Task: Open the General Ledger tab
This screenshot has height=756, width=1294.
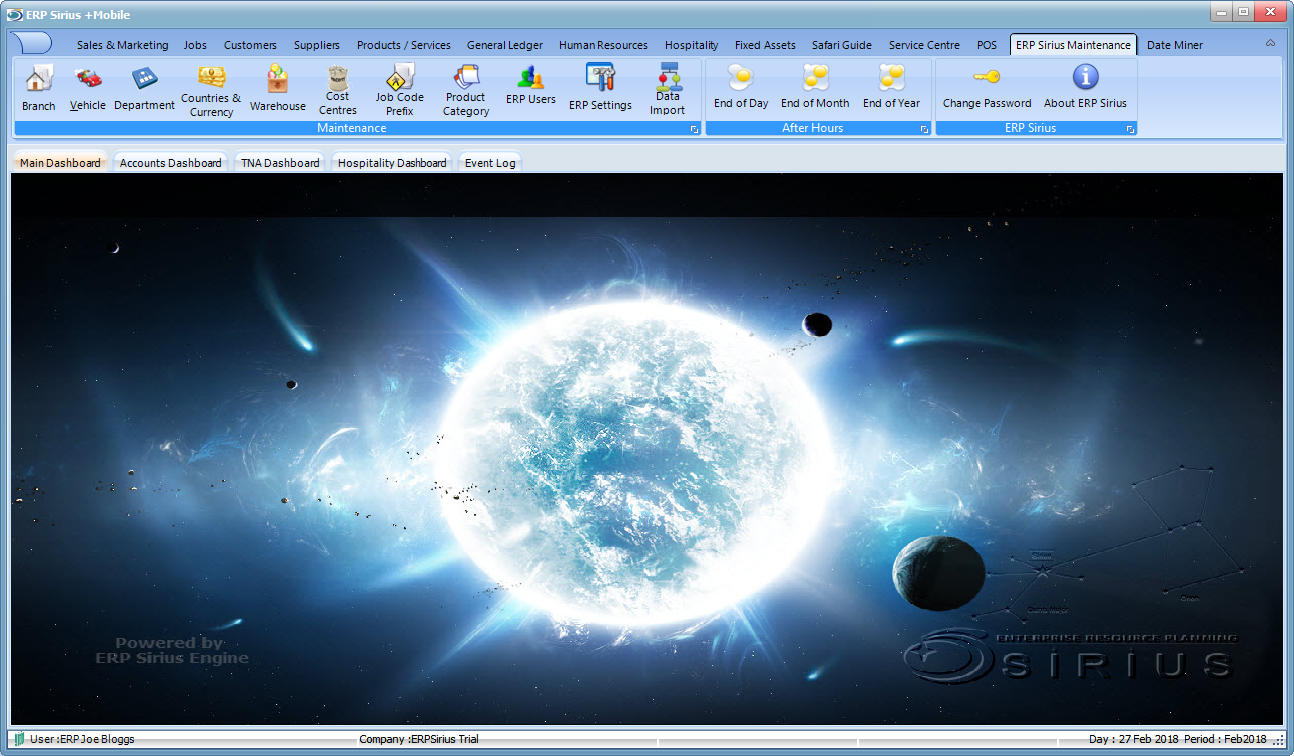Action: [x=505, y=45]
